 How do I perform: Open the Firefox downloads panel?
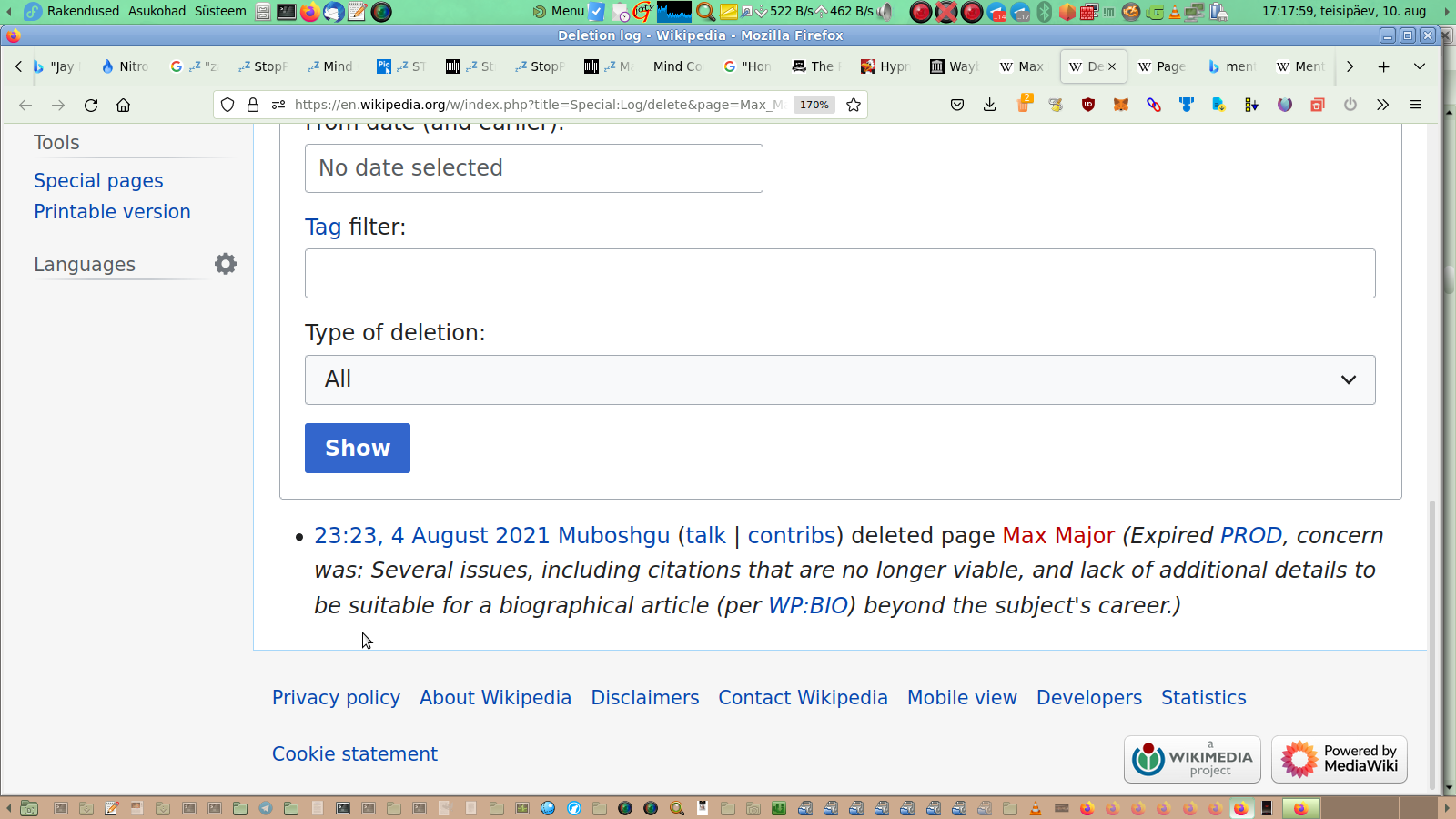tap(990, 105)
